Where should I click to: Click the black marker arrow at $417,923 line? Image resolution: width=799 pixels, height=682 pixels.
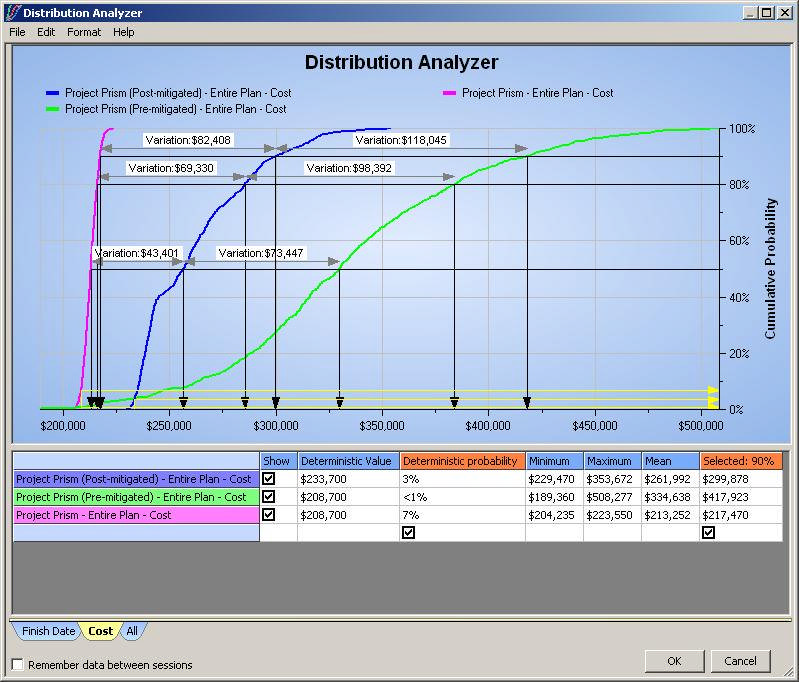tap(527, 403)
